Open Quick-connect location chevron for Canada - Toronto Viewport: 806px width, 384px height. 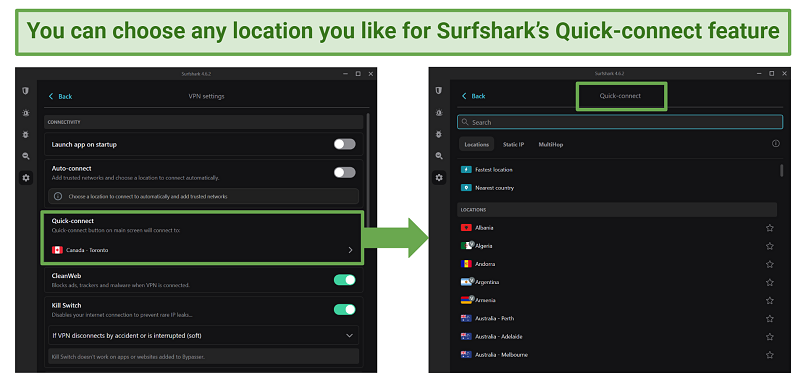(351, 250)
